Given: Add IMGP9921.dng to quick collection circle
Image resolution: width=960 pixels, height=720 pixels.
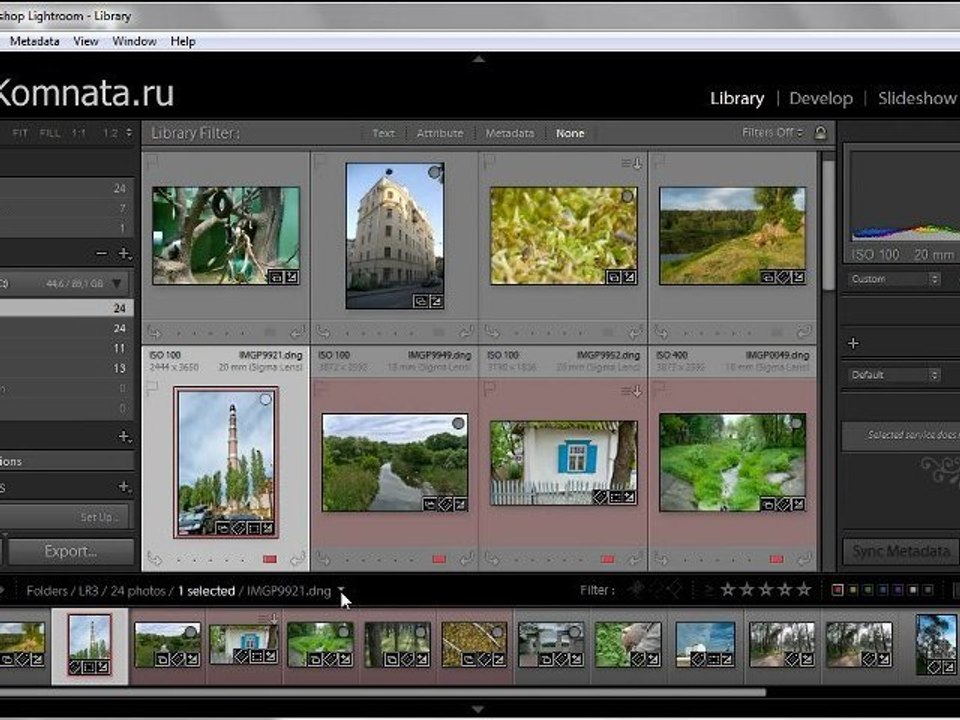Looking at the screenshot, I should pos(265,399).
